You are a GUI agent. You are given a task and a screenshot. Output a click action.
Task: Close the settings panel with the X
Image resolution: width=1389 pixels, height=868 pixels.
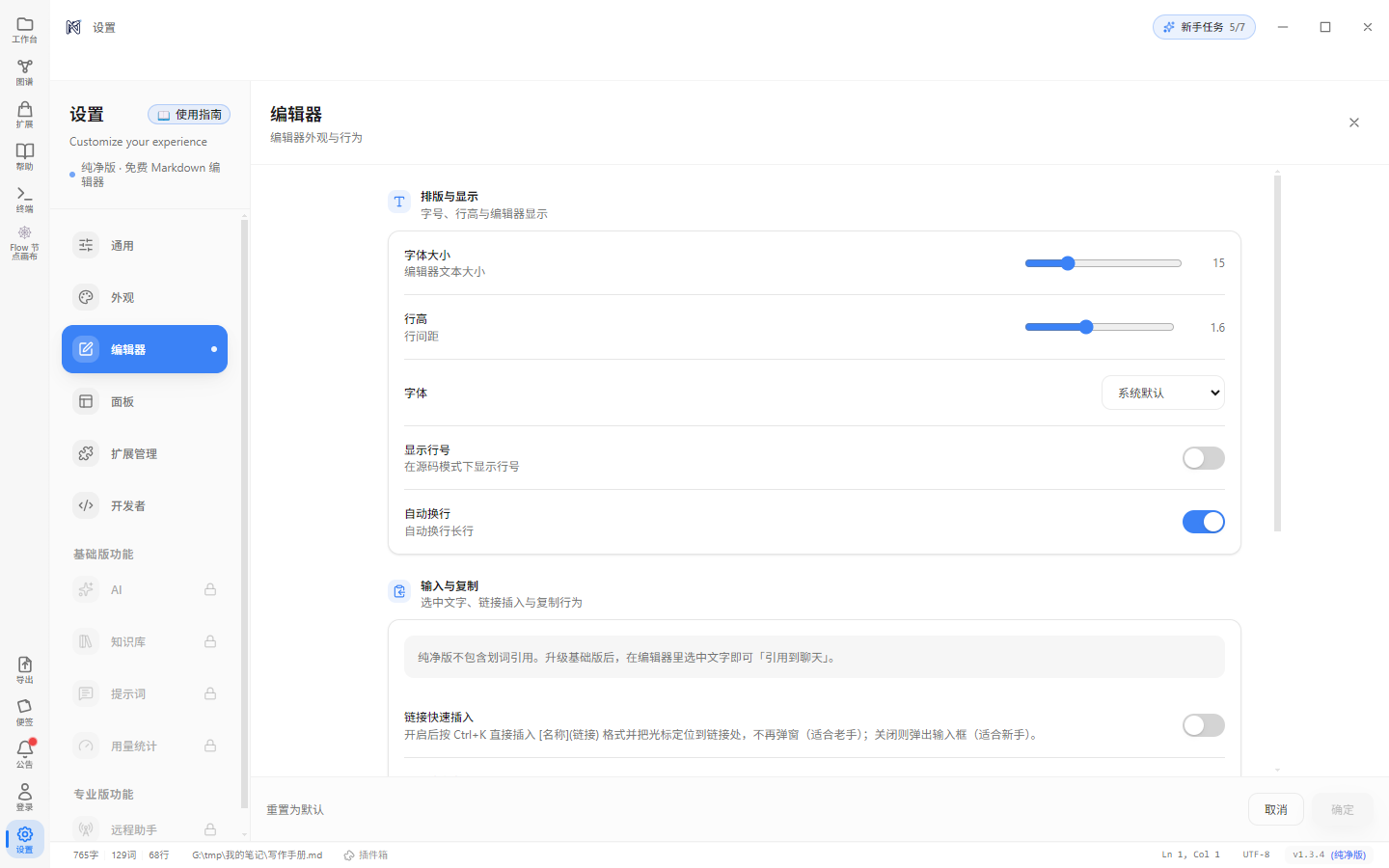pyautogui.click(x=1354, y=122)
